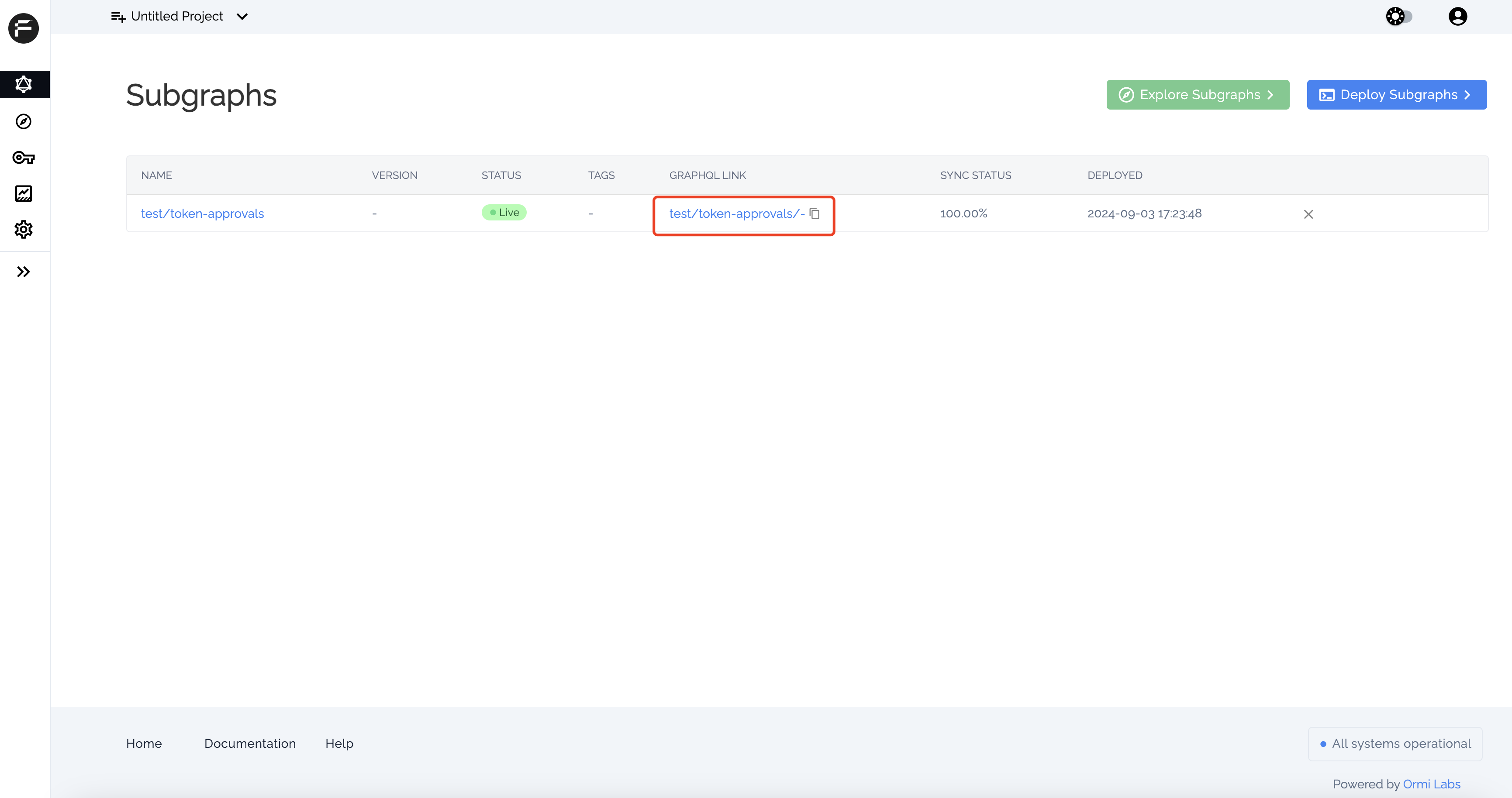Screen dimensions: 1512x798
Task: Click the STATUS column header
Action: click(x=501, y=175)
